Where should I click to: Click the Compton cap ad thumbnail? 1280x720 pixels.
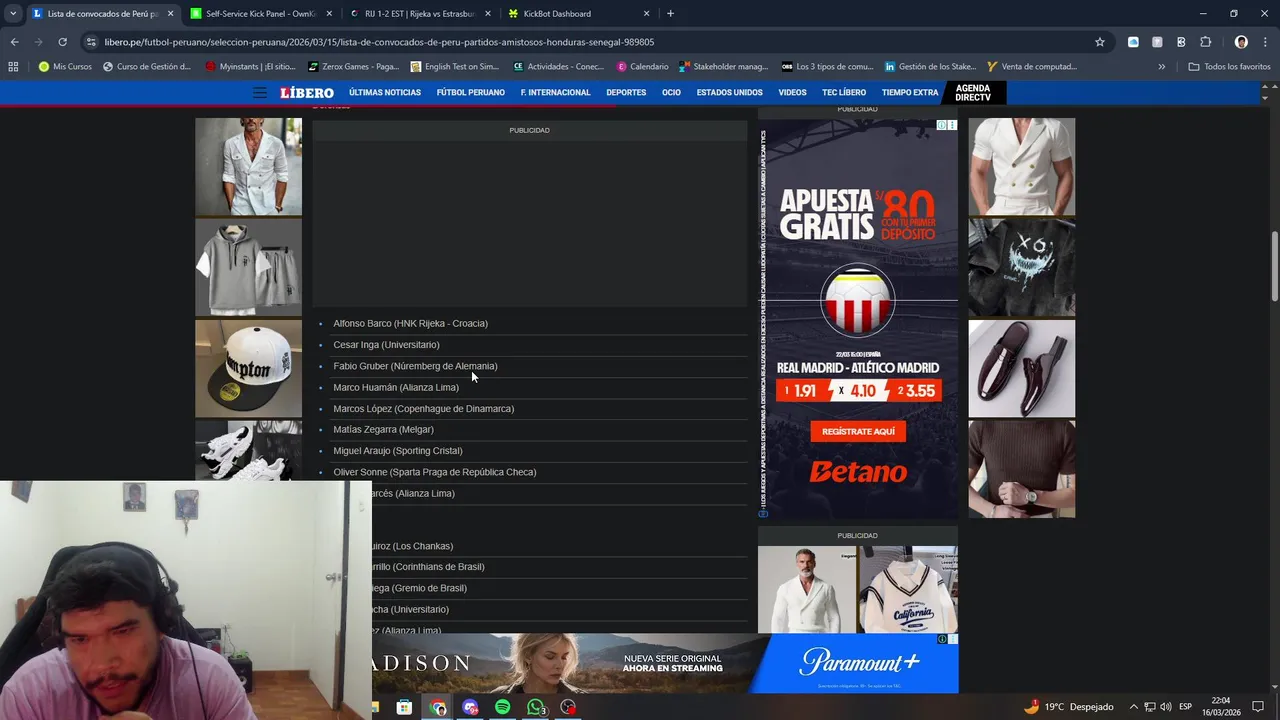[248, 368]
